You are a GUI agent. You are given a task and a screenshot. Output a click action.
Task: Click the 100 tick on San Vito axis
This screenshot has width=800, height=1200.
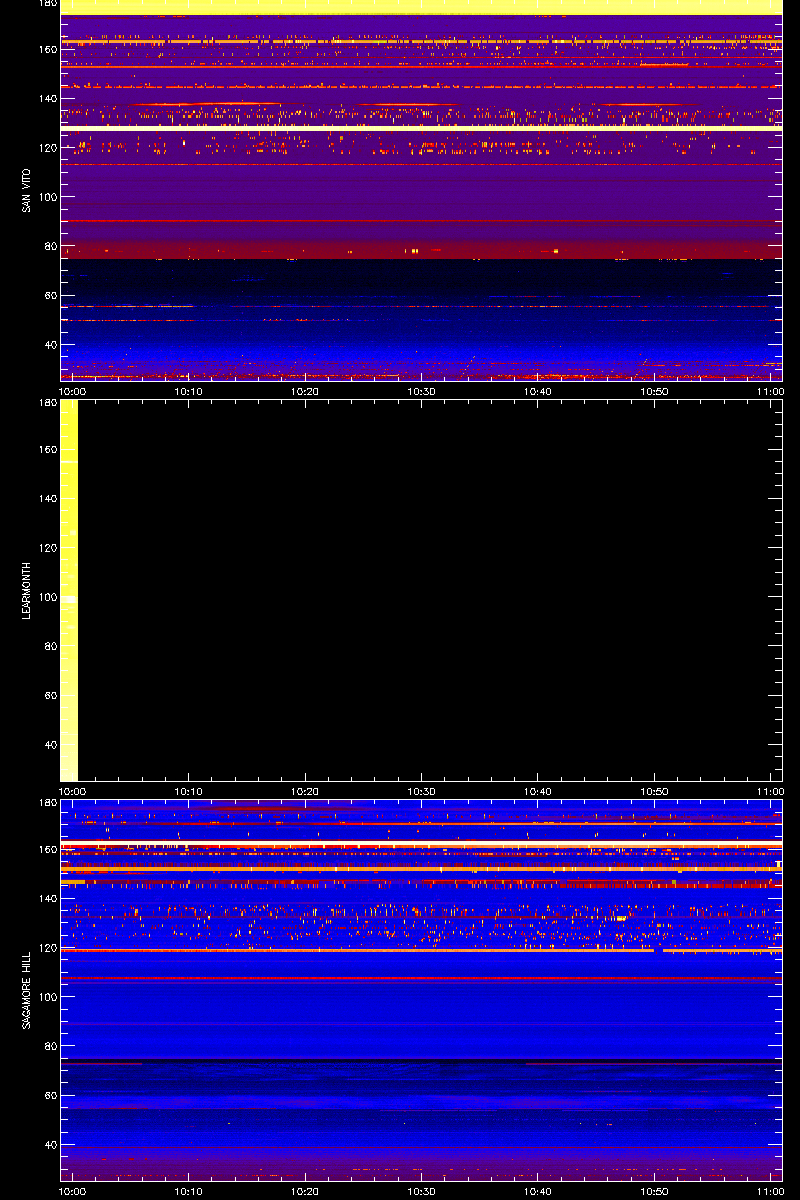[46, 197]
